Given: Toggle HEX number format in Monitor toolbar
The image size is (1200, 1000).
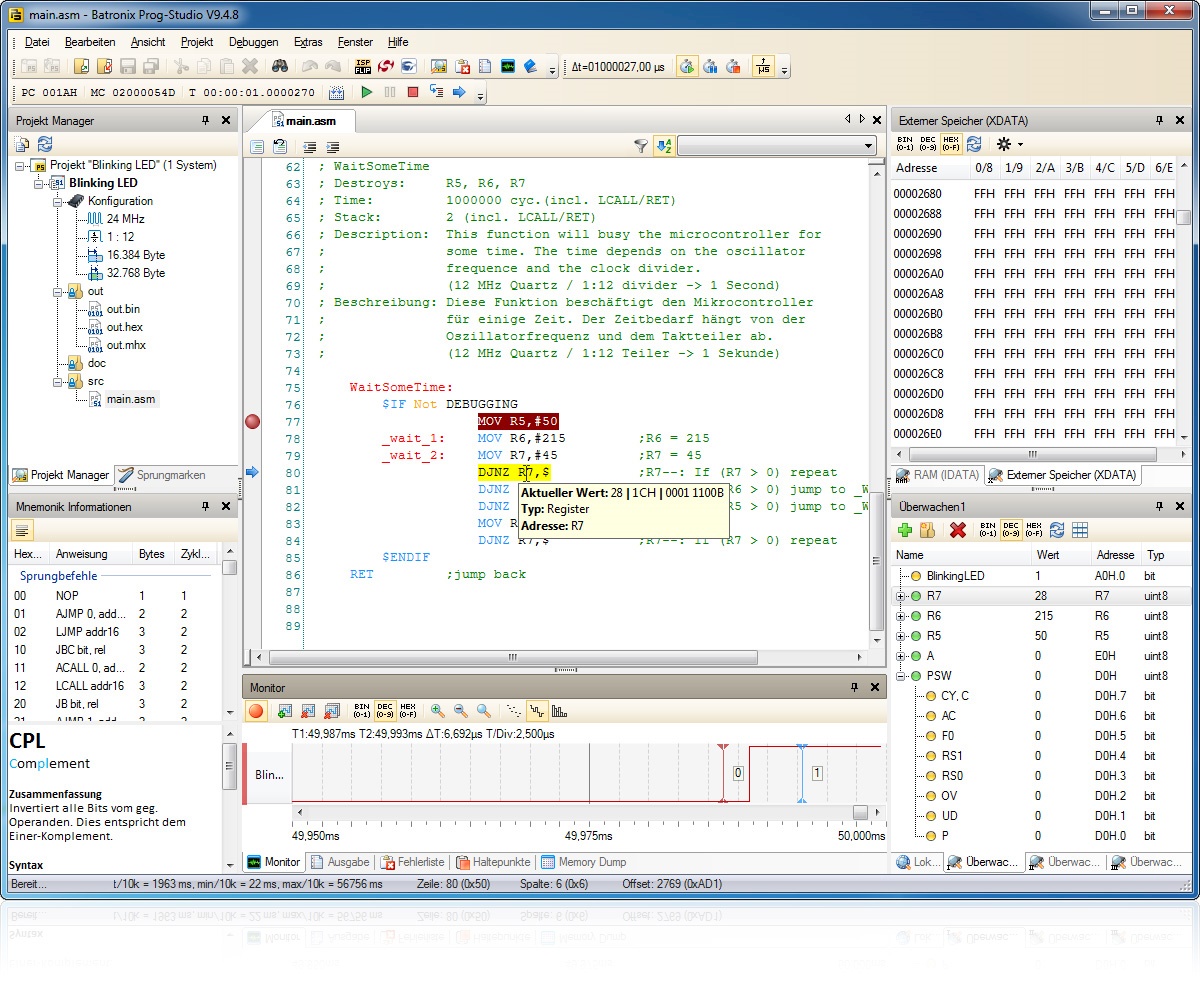Looking at the screenshot, I should click(408, 711).
